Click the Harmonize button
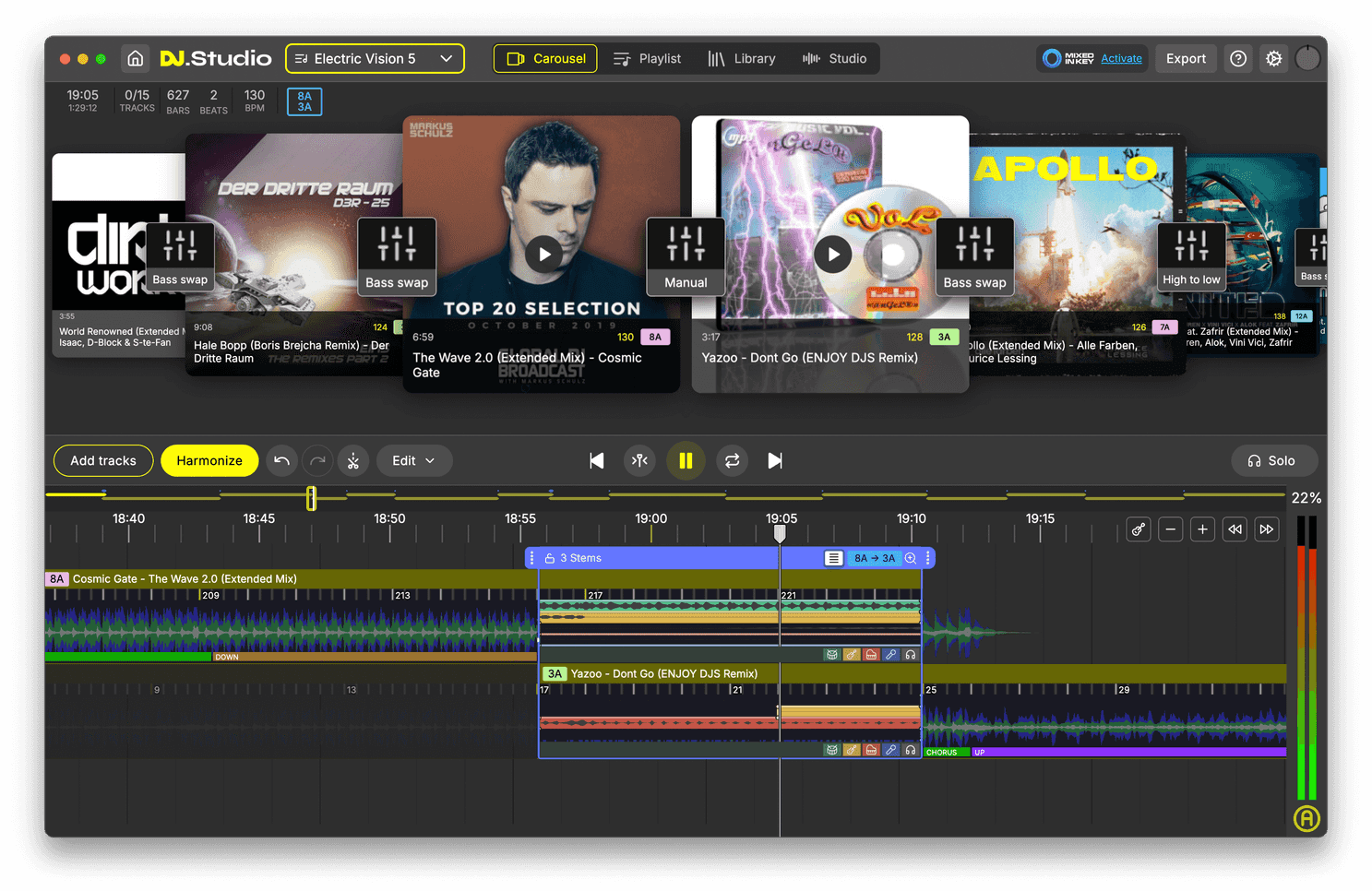1372x891 pixels. point(209,461)
